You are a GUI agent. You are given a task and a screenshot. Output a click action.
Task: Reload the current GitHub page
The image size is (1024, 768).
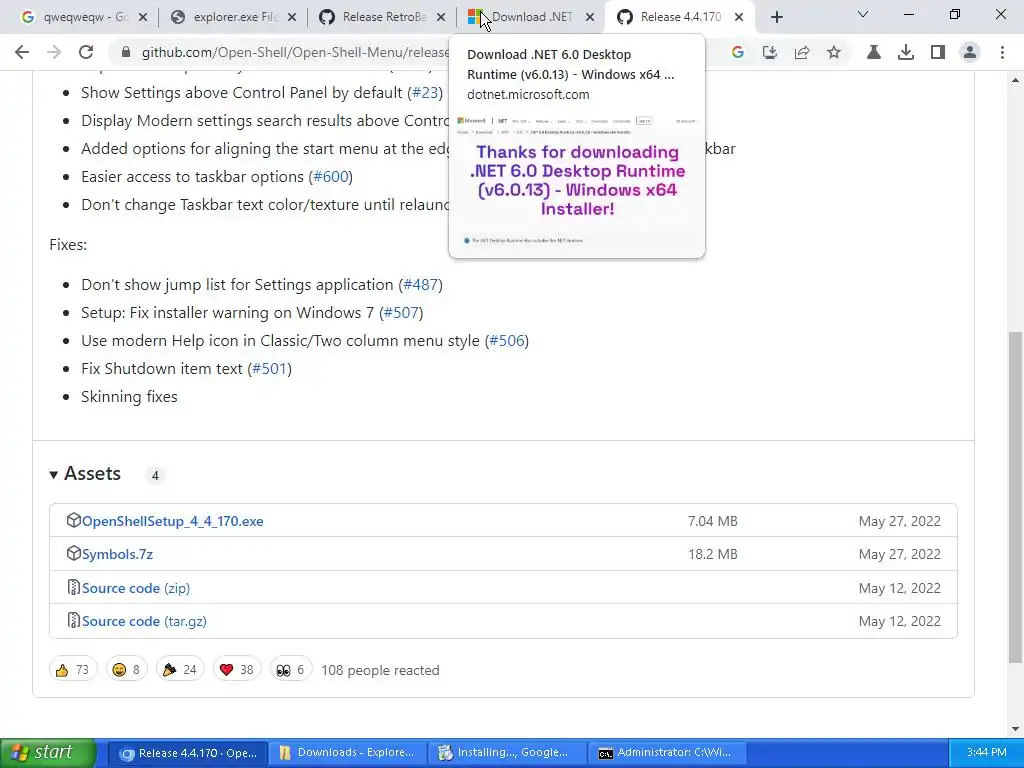86,52
